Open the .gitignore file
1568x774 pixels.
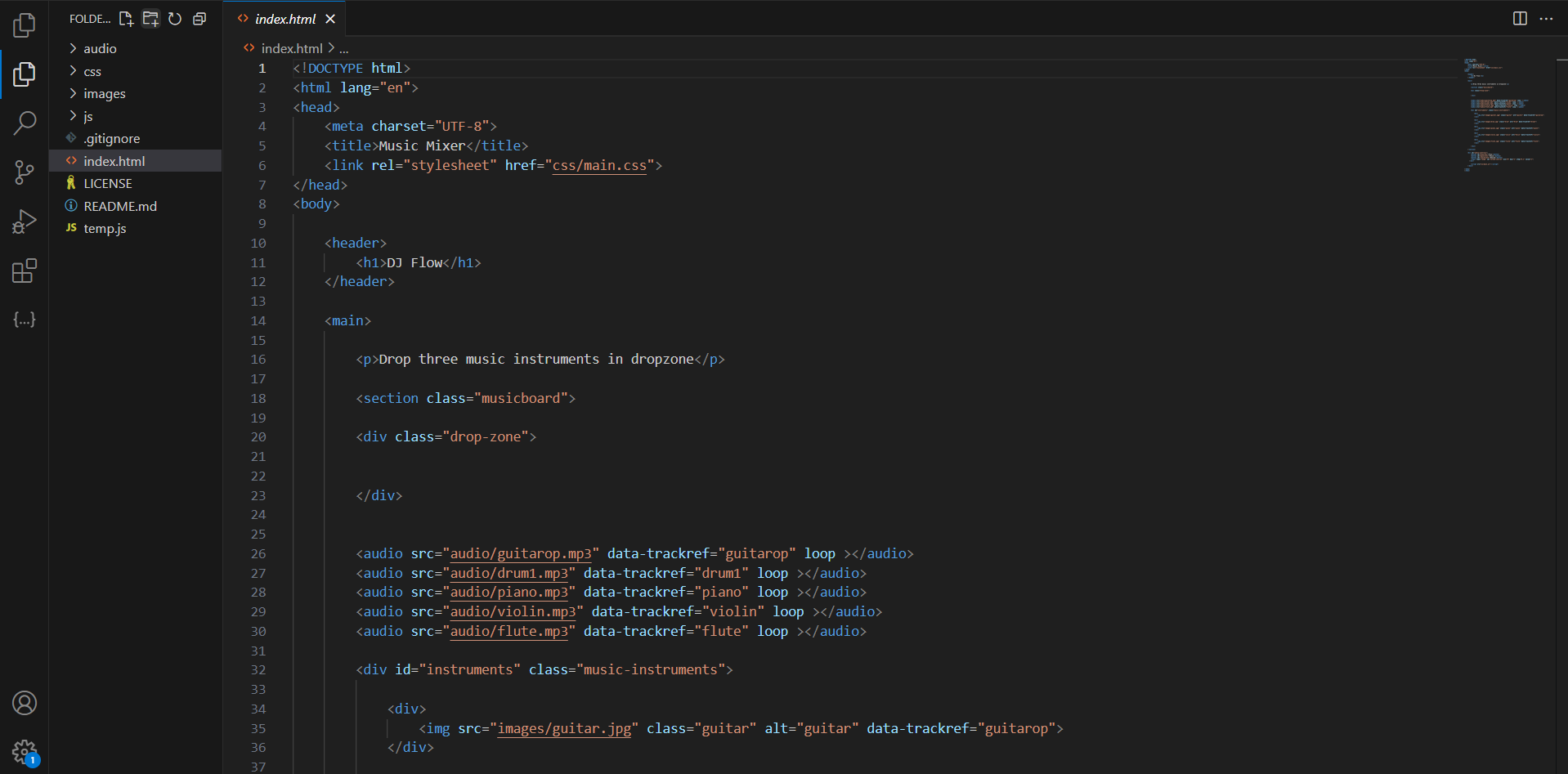tap(135, 139)
